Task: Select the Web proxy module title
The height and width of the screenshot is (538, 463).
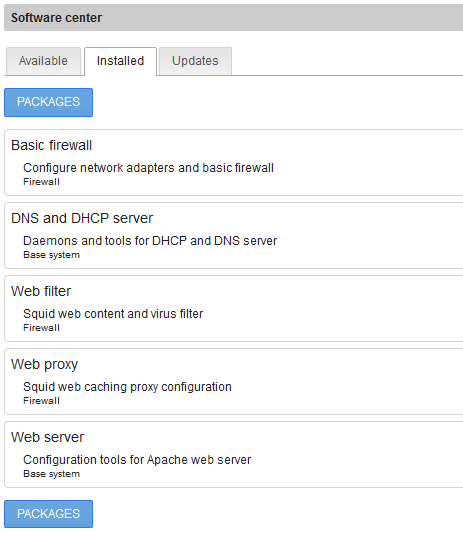Action: coord(45,364)
